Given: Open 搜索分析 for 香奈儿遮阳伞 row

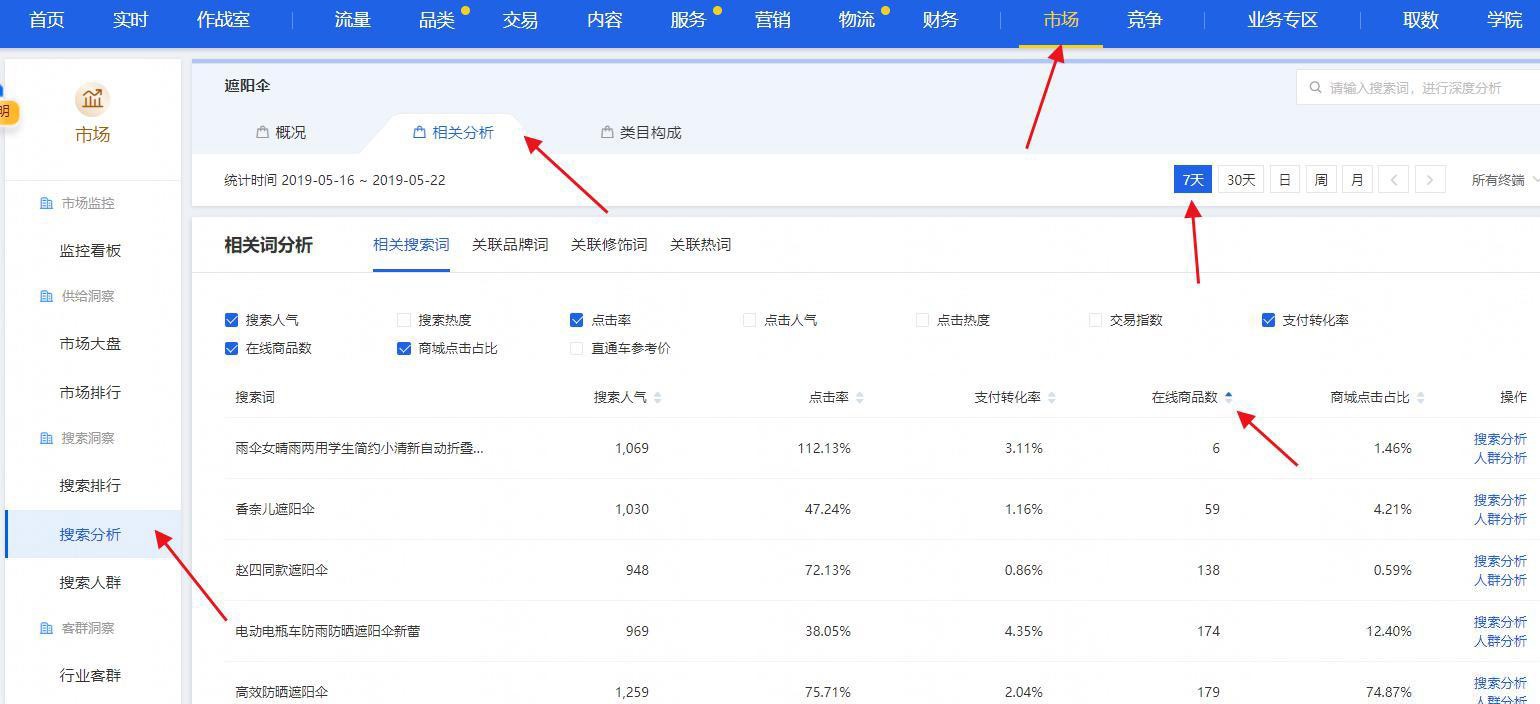Looking at the screenshot, I should (1500, 500).
